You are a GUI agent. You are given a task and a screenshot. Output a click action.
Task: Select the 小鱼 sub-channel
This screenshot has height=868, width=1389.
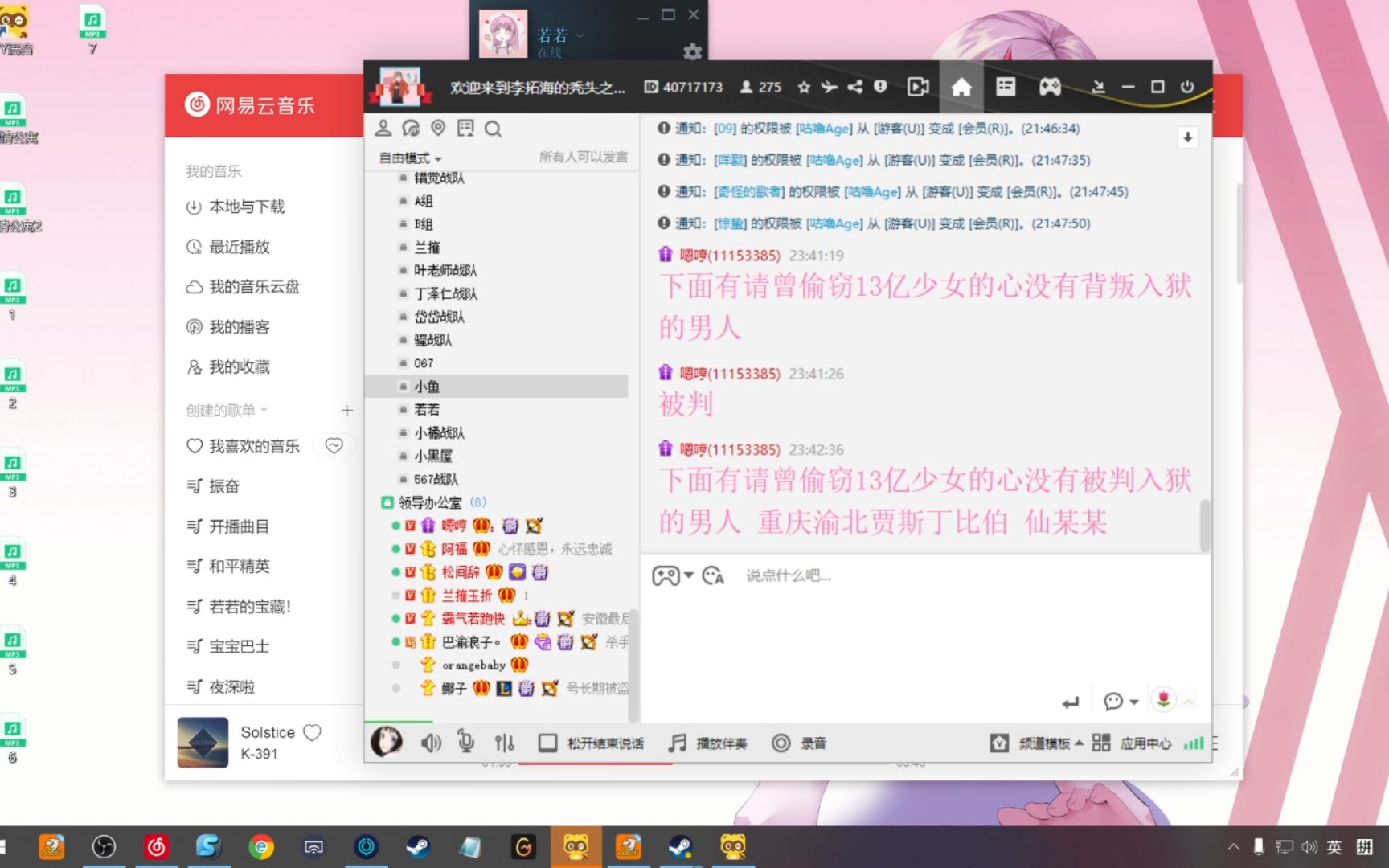click(x=497, y=387)
